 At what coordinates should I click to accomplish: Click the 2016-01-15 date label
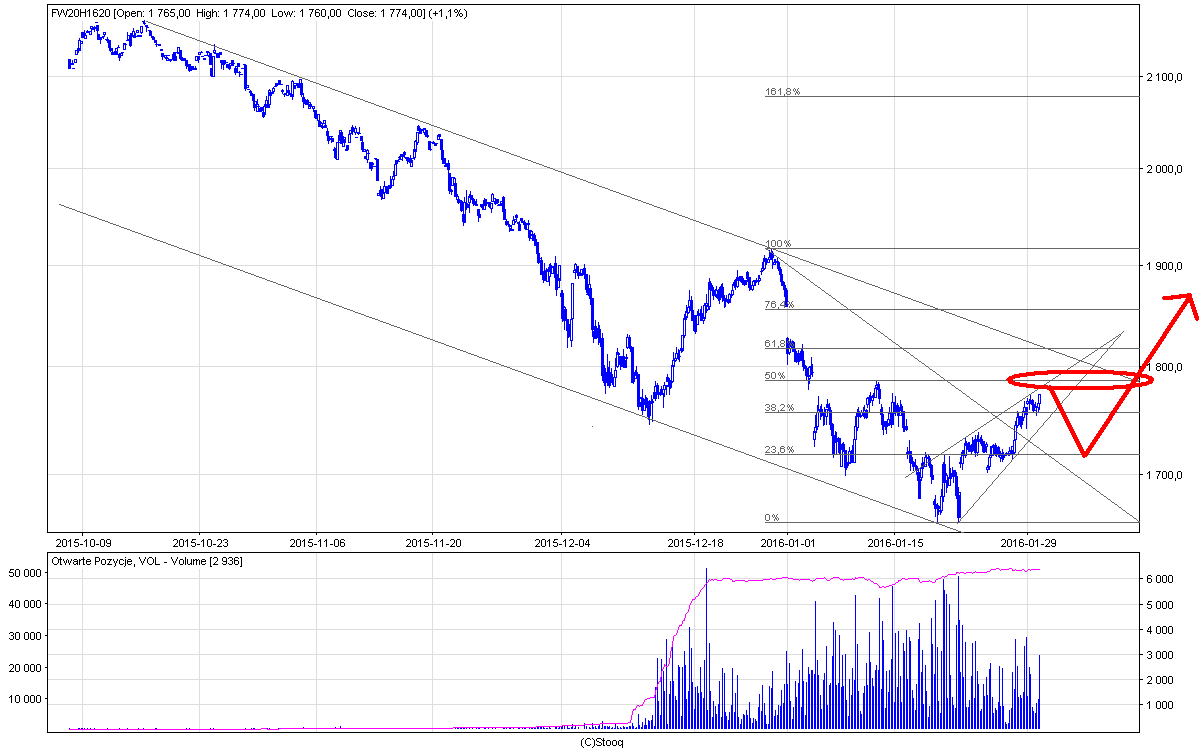click(x=896, y=543)
